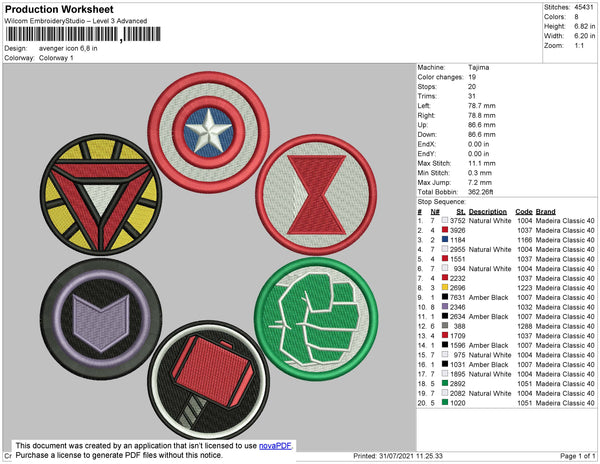Click the black swatch beside stitch count 7831
Image resolution: width=600 pixels, height=464 pixels.
pyautogui.click(x=445, y=297)
